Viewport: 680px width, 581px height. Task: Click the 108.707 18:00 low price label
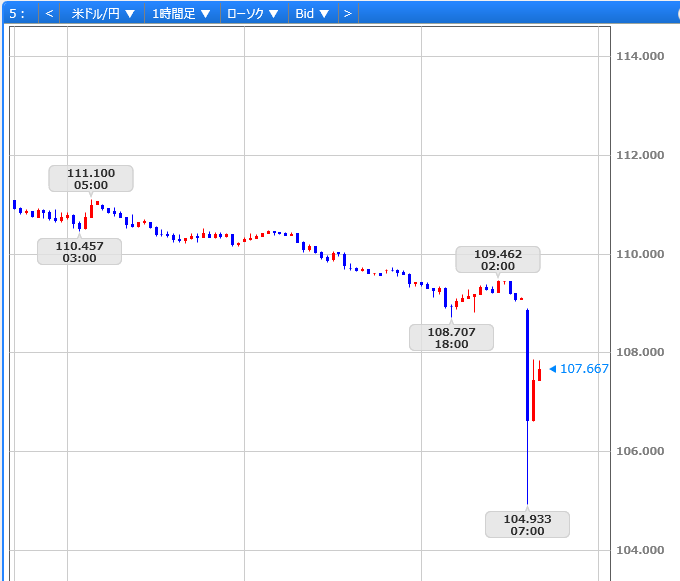[x=451, y=338]
